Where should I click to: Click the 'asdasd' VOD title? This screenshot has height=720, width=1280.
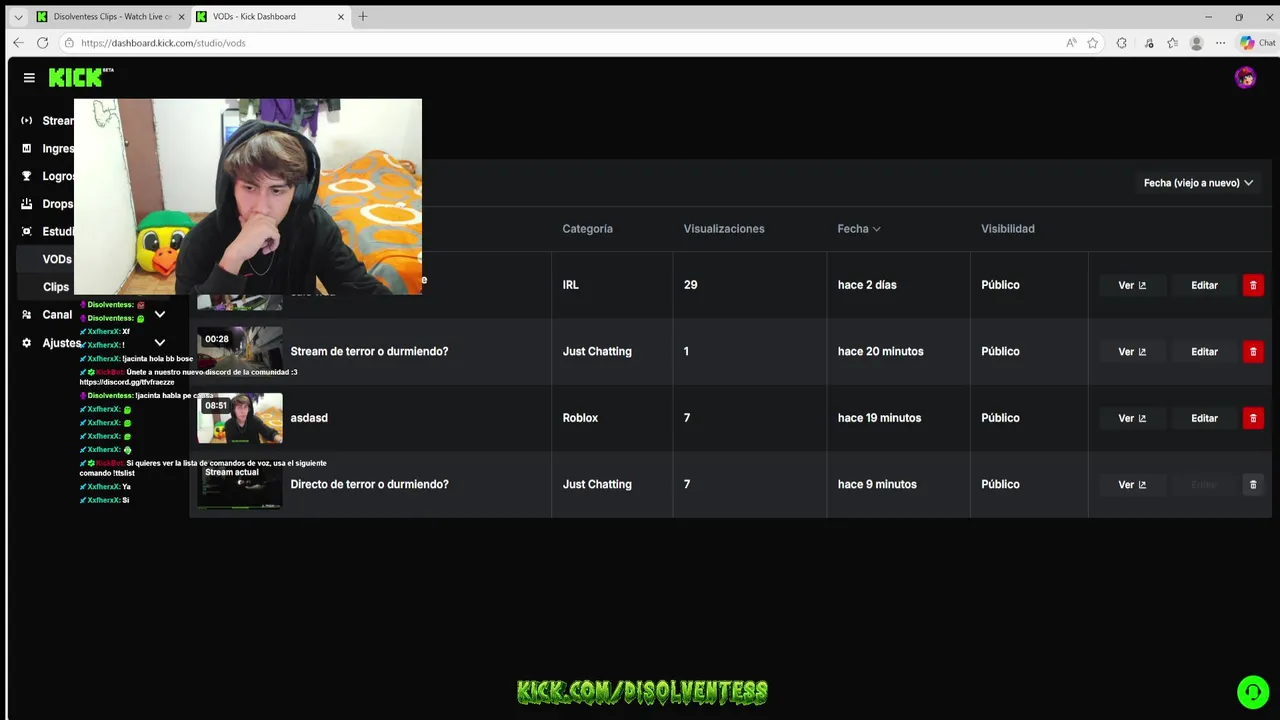pyautogui.click(x=309, y=418)
